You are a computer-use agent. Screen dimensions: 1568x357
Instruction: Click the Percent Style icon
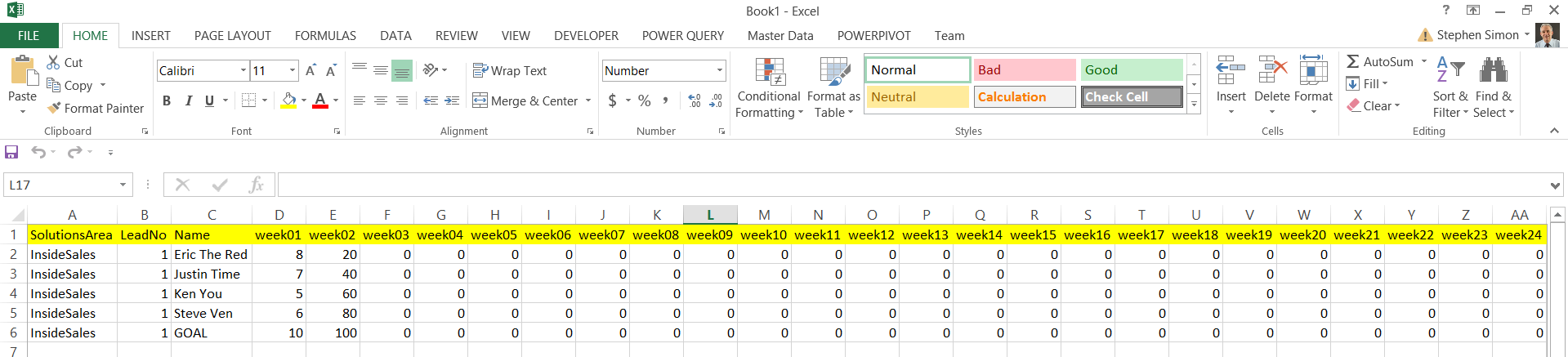645,100
